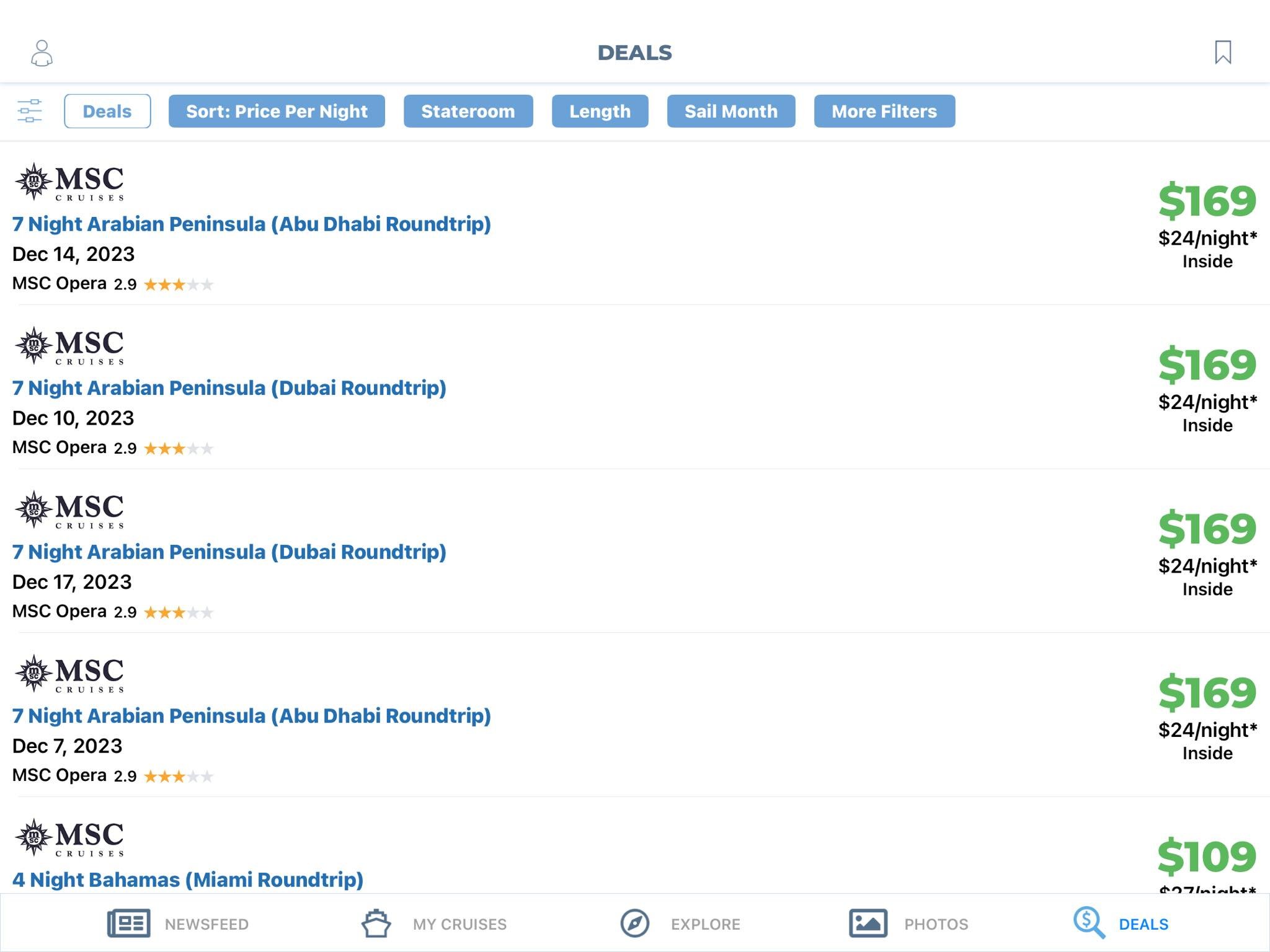Open Dubai Roundtrip cruise Dec 17
The height and width of the screenshot is (952, 1270).
tap(229, 552)
